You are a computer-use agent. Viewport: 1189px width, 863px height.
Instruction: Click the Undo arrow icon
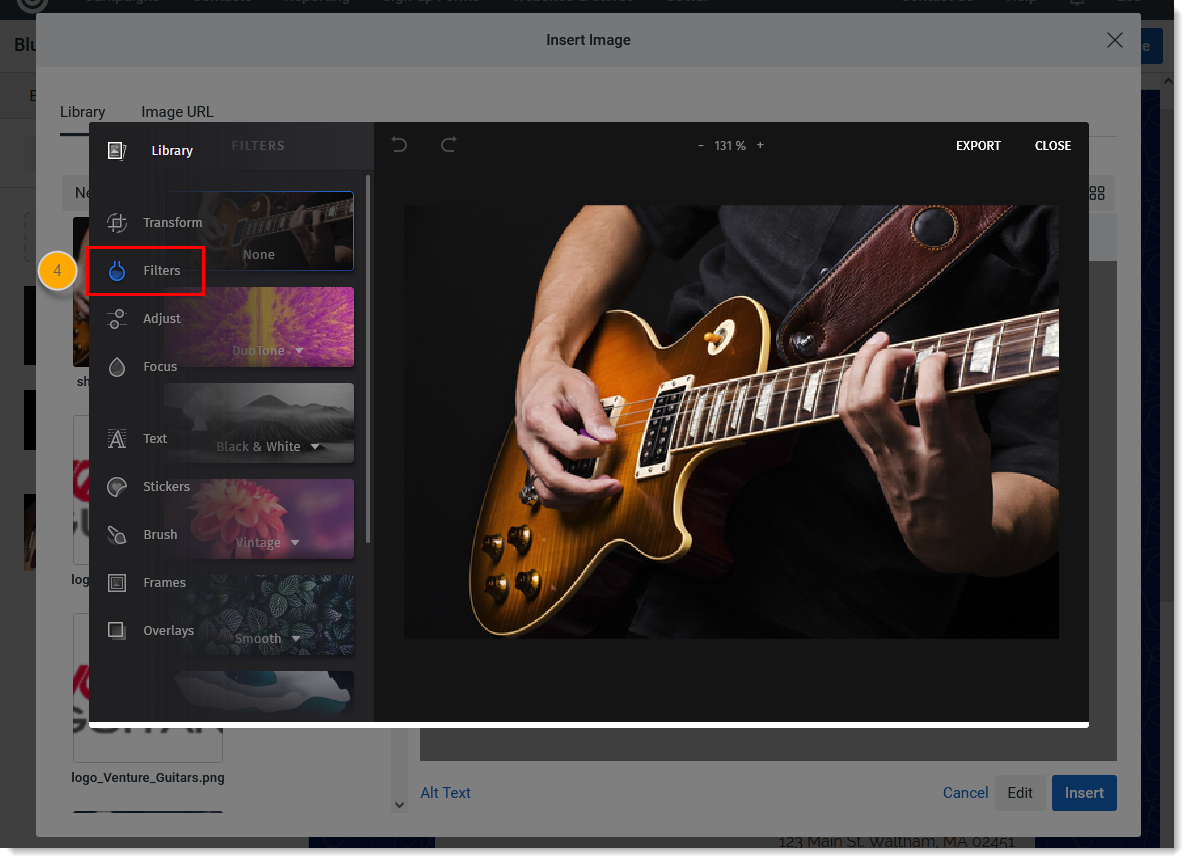point(398,145)
